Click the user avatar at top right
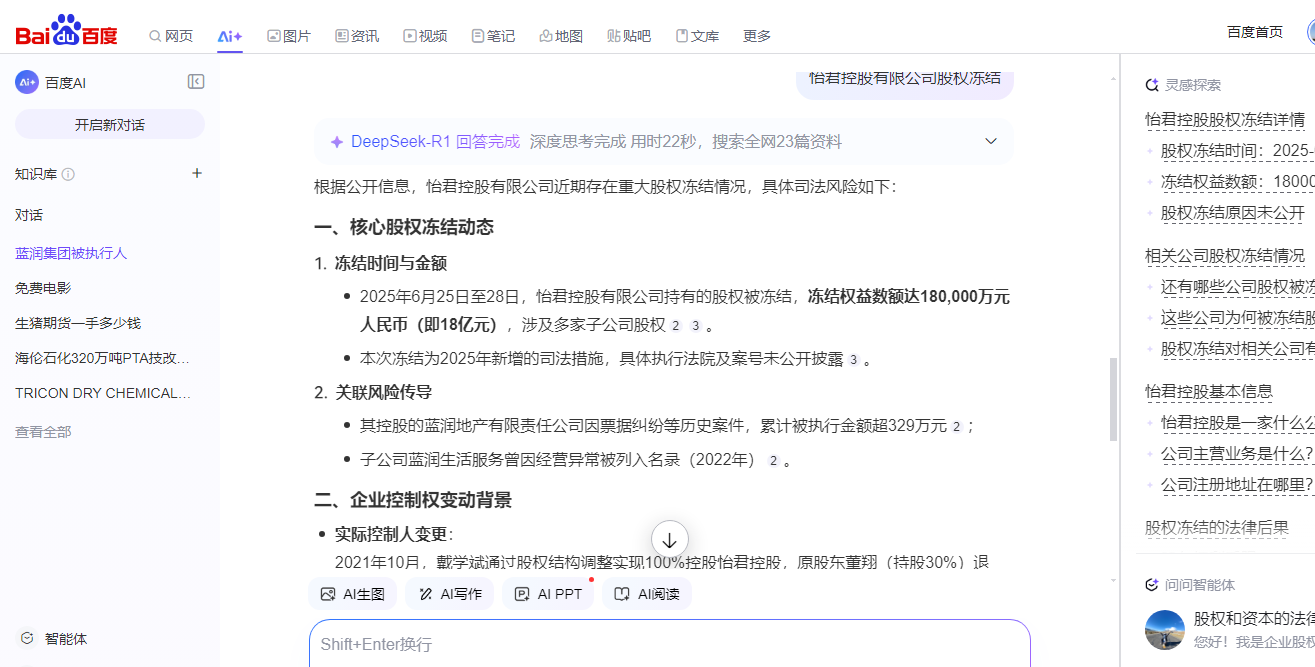 pos(1309,32)
